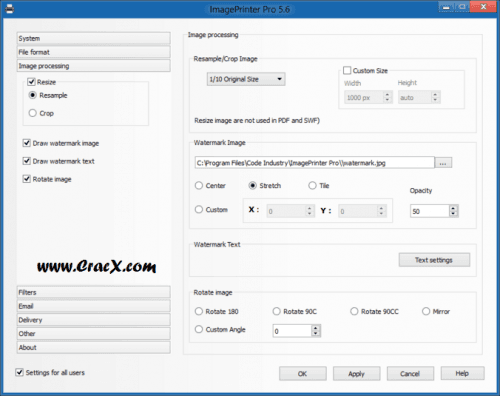Click the Opacity value field
This screenshot has height=396, width=500.
[x=430, y=211]
